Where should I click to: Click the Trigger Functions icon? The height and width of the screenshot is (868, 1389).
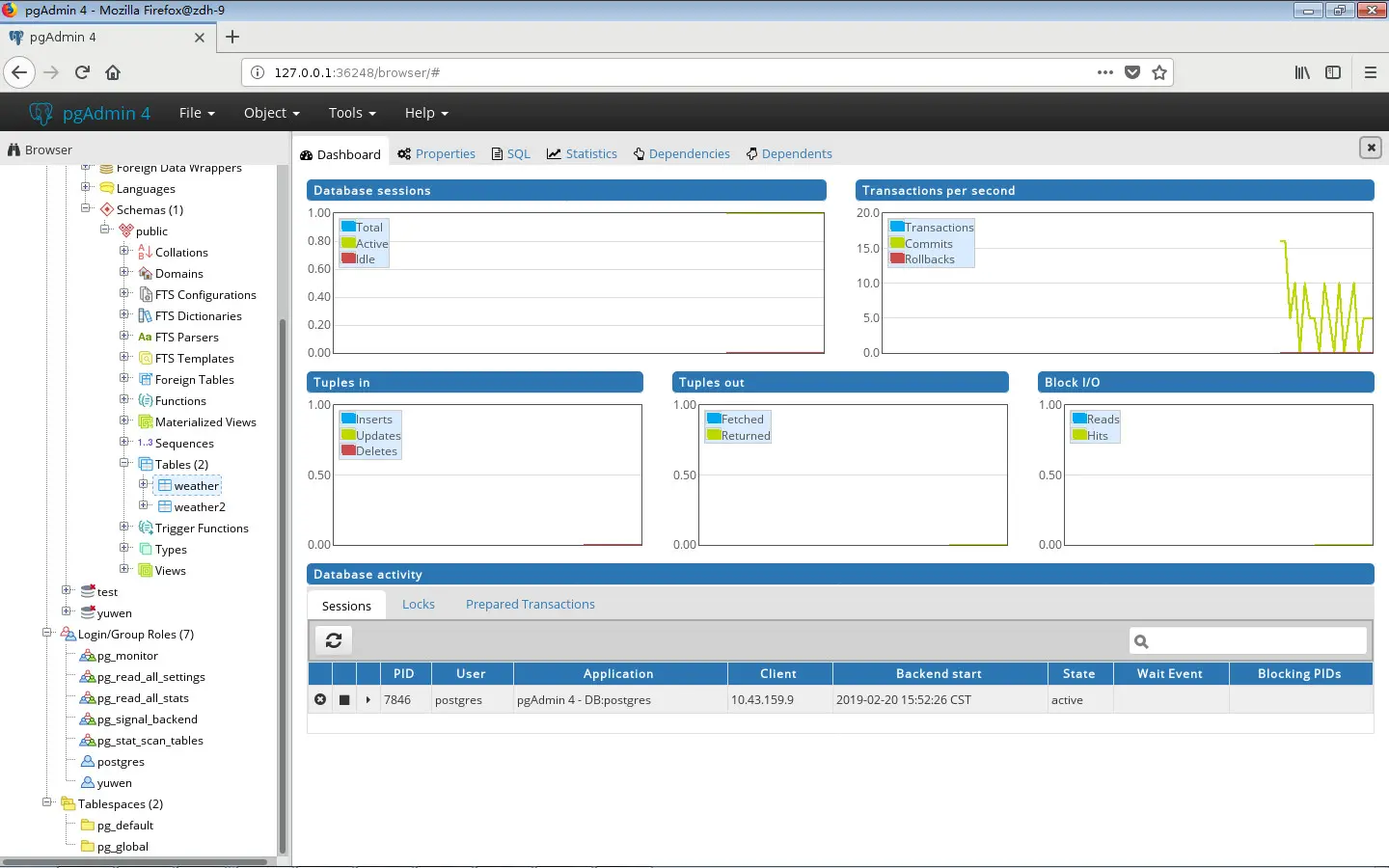(146, 528)
